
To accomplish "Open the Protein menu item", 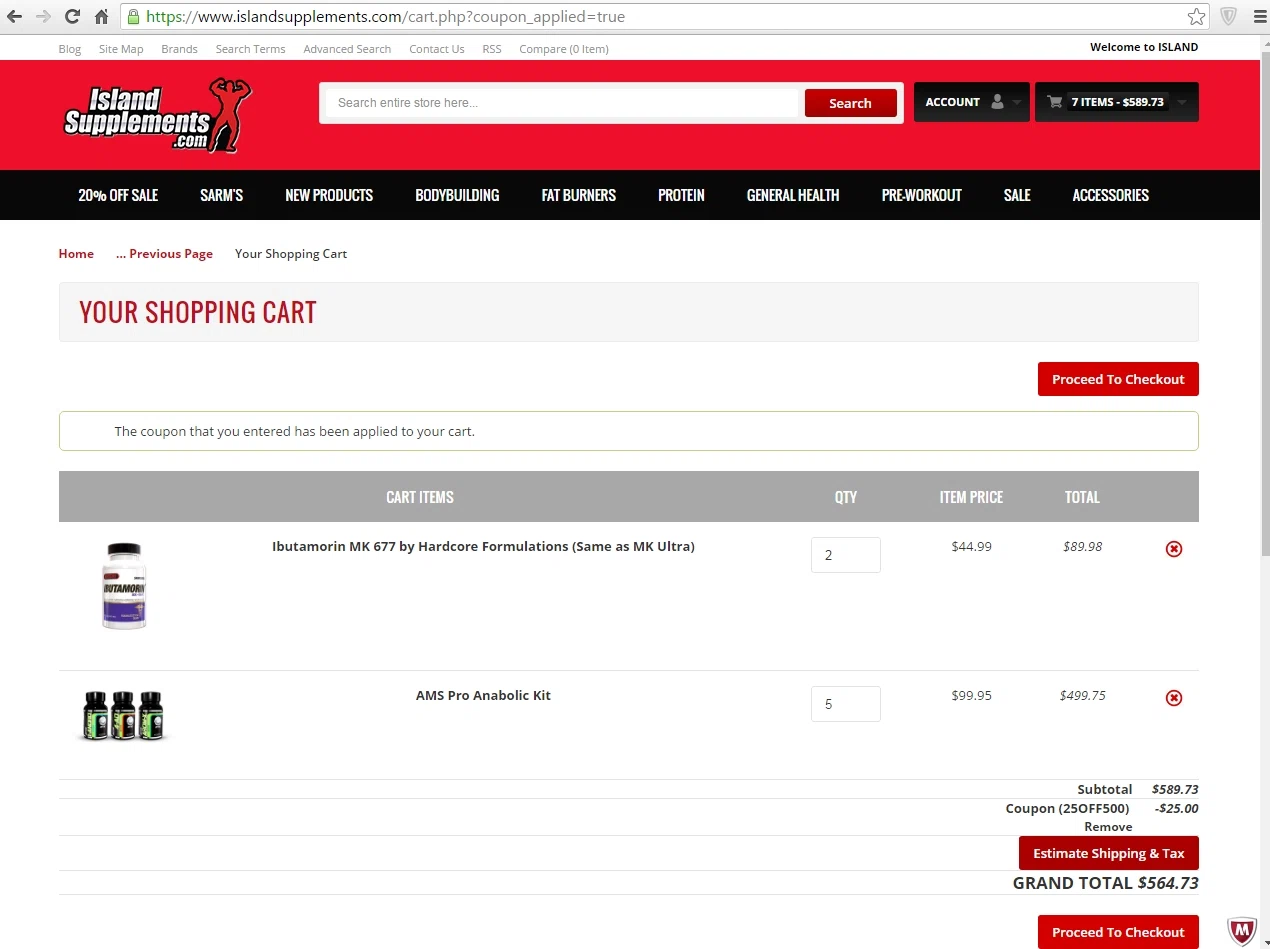I will 681,195.
